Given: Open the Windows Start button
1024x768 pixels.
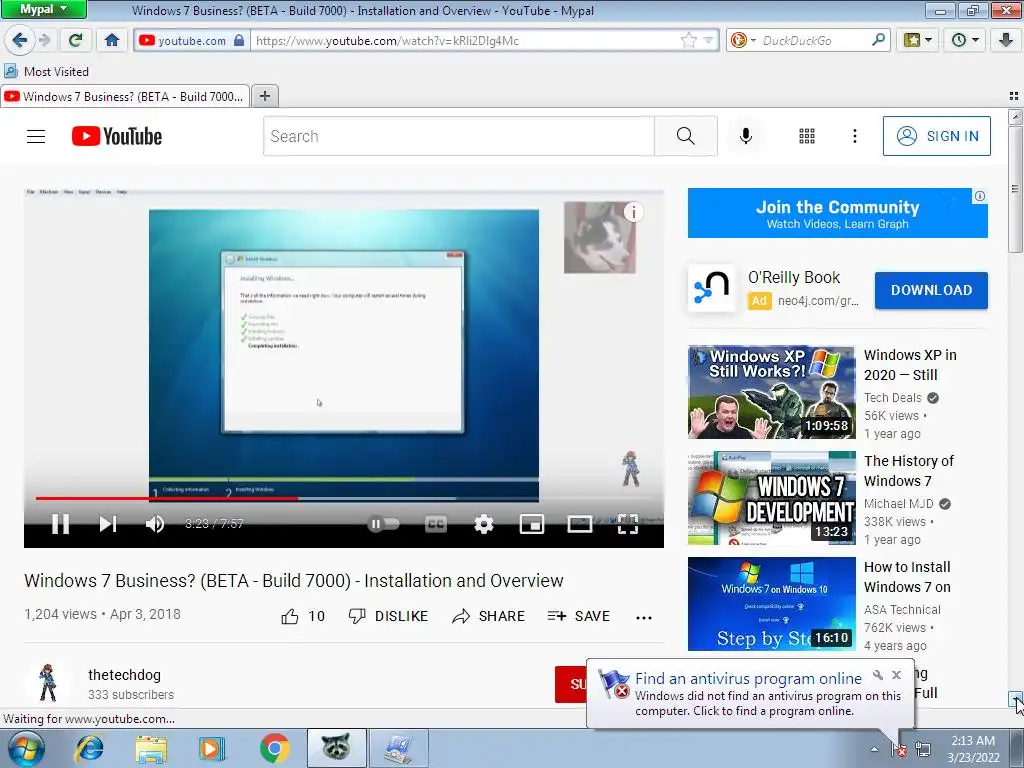Looking at the screenshot, I should click(x=26, y=748).
